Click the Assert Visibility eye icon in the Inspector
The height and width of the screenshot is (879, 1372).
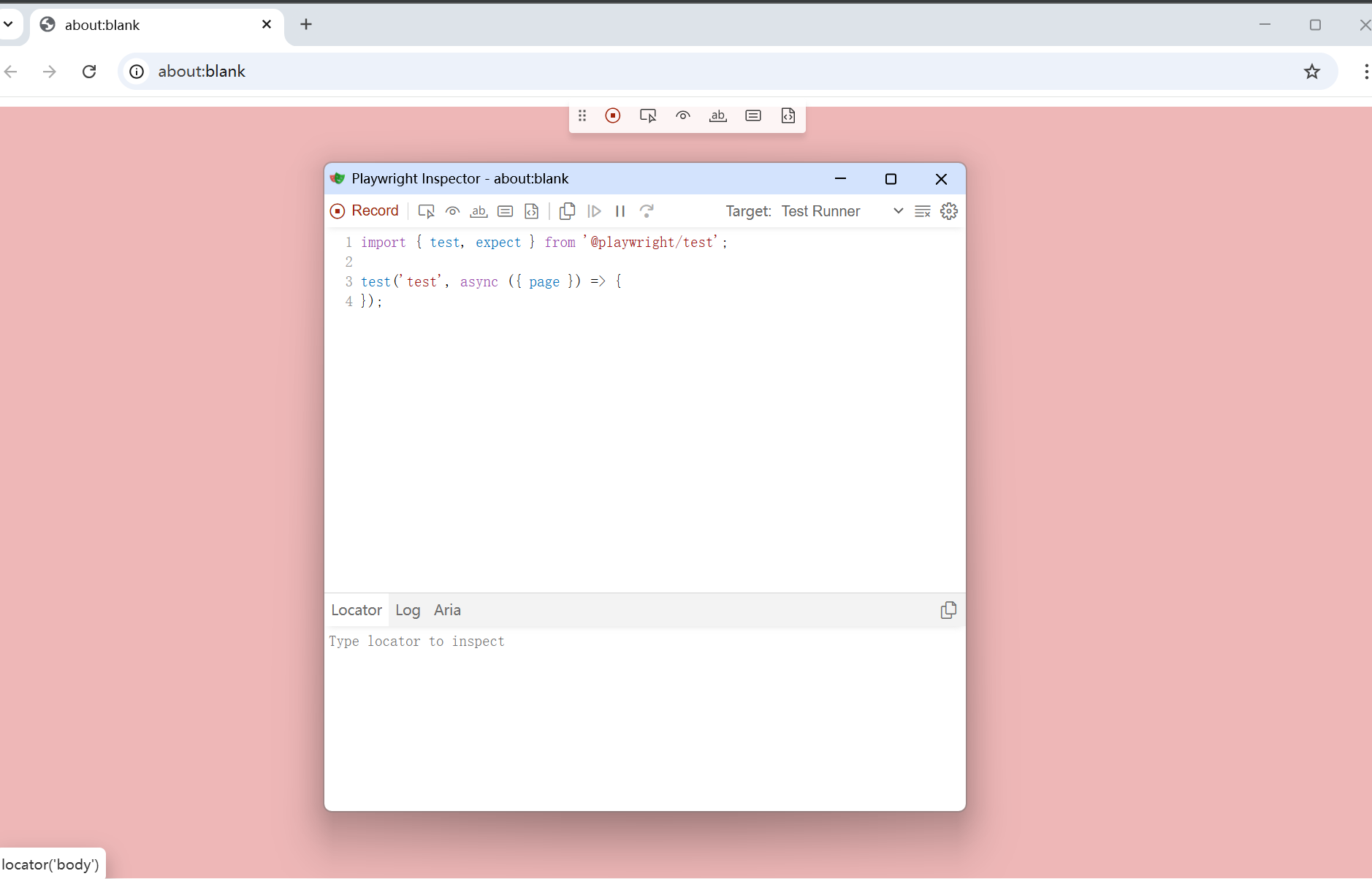[x=452, y=211]
